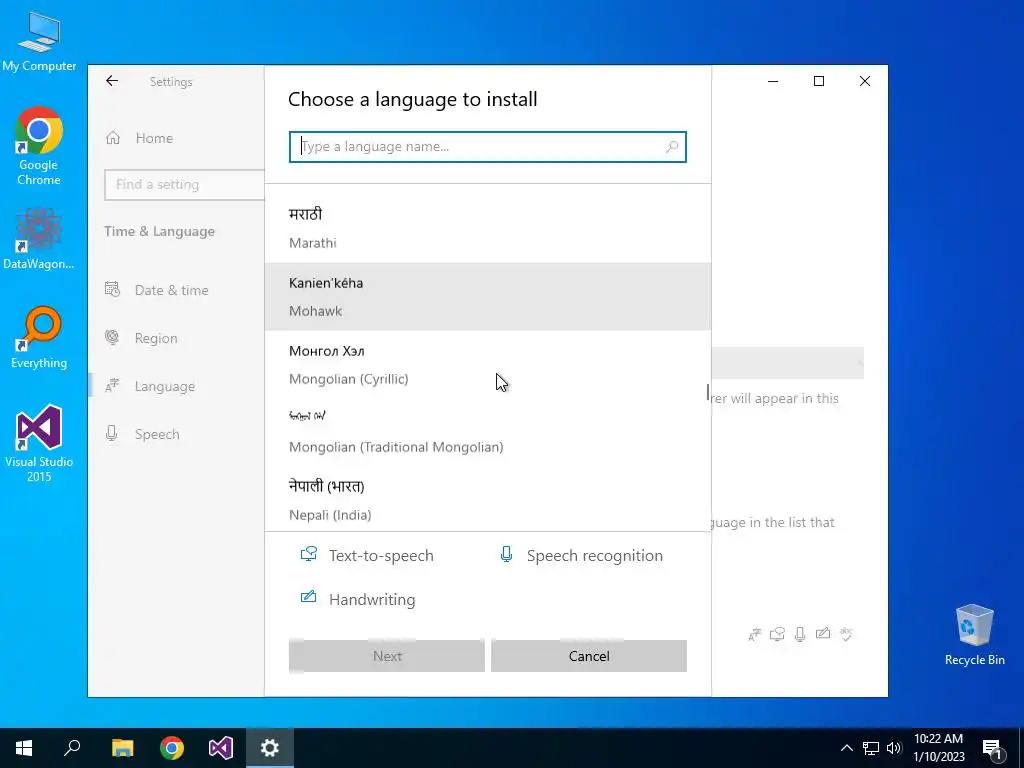Image resolution: width=1024 pixels, height=768 pixels.
Task: Select Marathi from the language list
Action: pos(487,229)
